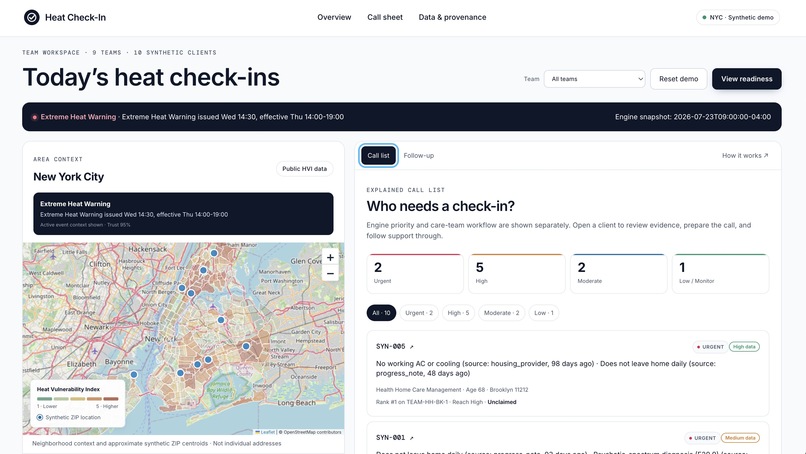Viewport: 806px width, 454px height.
Task: Open the All teams dropdown
Action: point(594,79)
